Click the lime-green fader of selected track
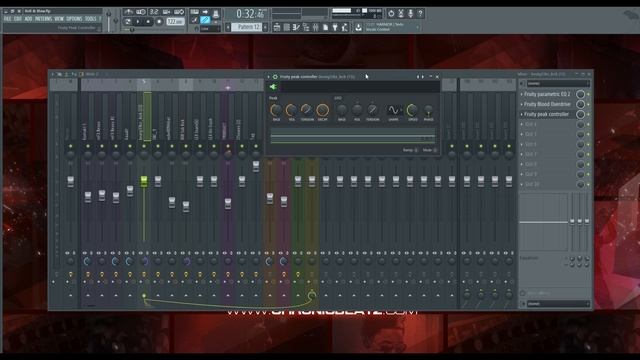 click(x=144, y=181)
